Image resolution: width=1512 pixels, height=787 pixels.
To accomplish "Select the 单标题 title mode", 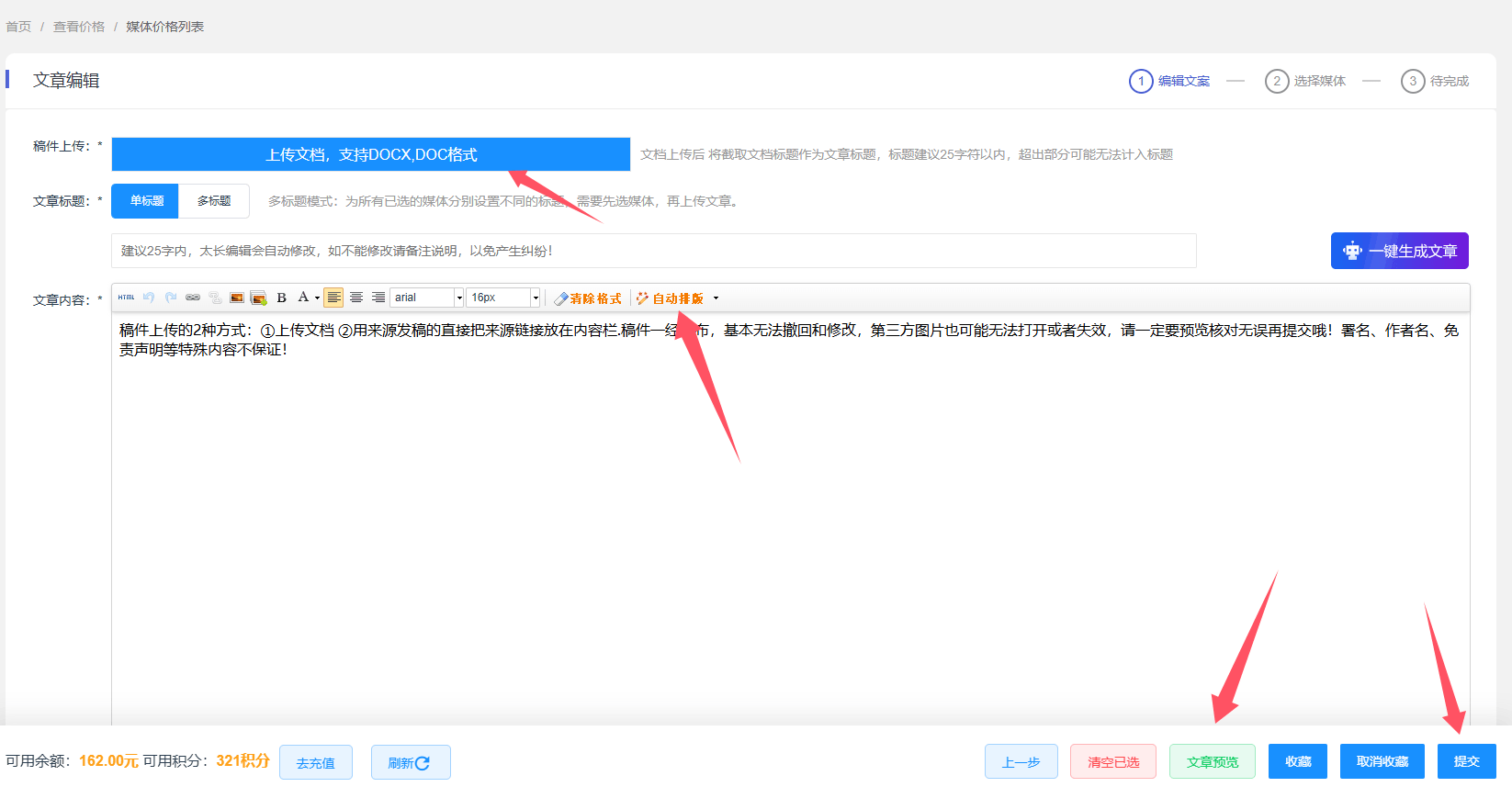I will 146,201.
